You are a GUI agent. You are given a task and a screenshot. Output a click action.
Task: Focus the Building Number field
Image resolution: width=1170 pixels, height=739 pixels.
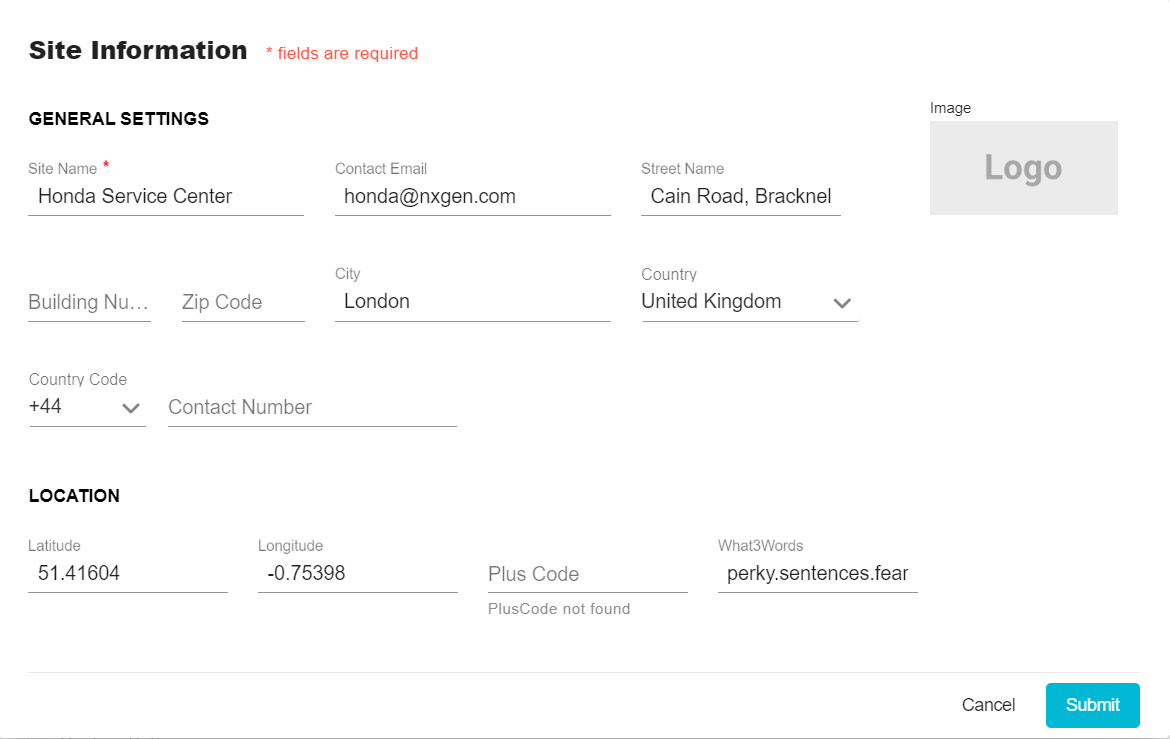pos(90,302)
